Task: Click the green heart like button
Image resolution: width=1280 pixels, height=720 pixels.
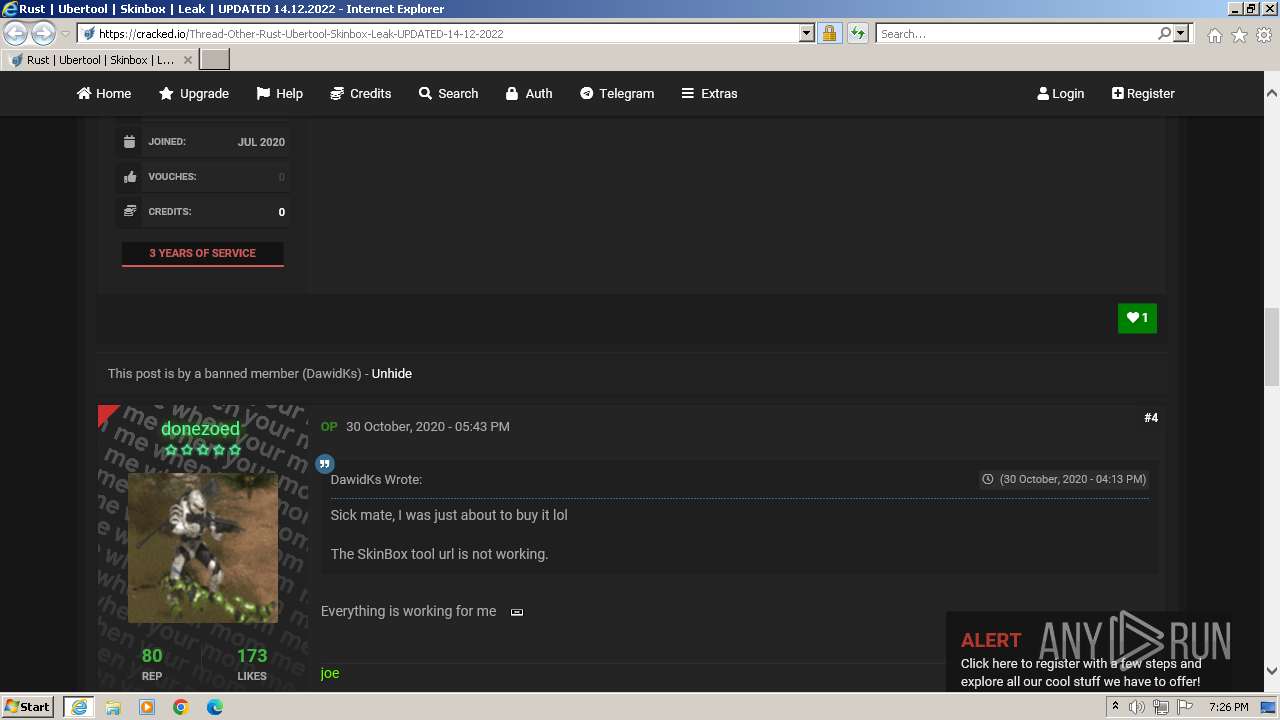Action: pyautogui.click(x=1137, y=318)
